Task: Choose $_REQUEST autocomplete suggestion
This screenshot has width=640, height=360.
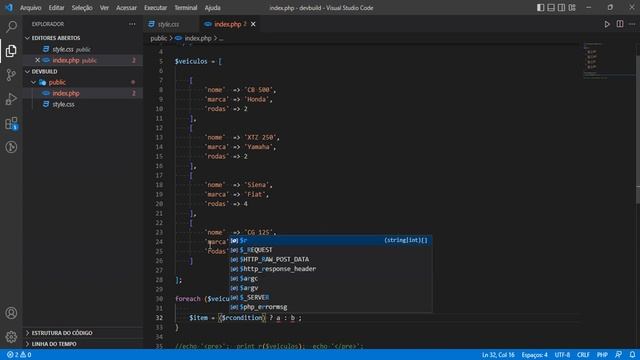Action: click(x=331, y=250)
